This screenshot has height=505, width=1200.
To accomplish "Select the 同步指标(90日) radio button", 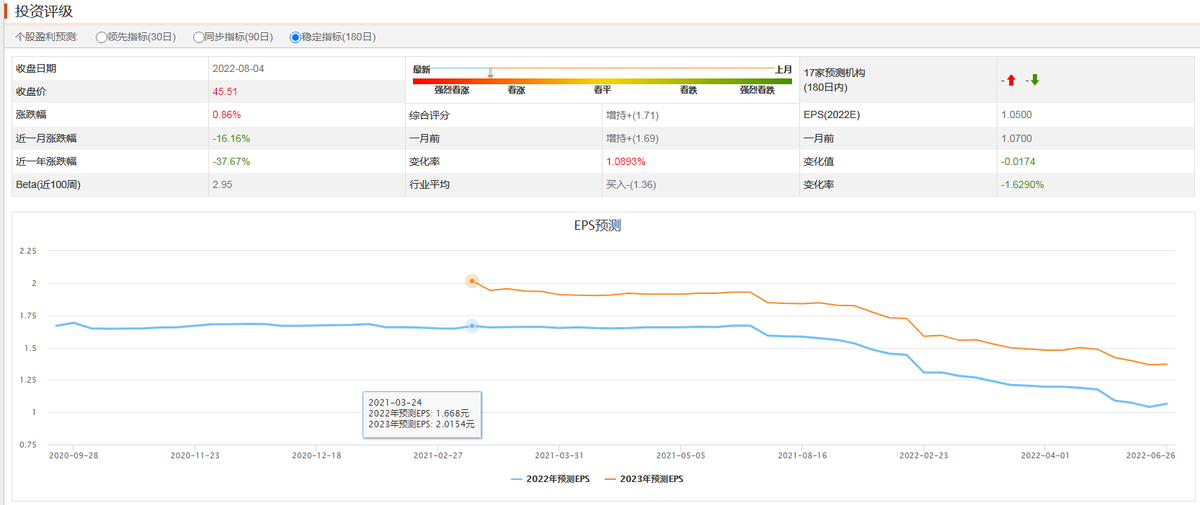I will (x=198, y=37).
